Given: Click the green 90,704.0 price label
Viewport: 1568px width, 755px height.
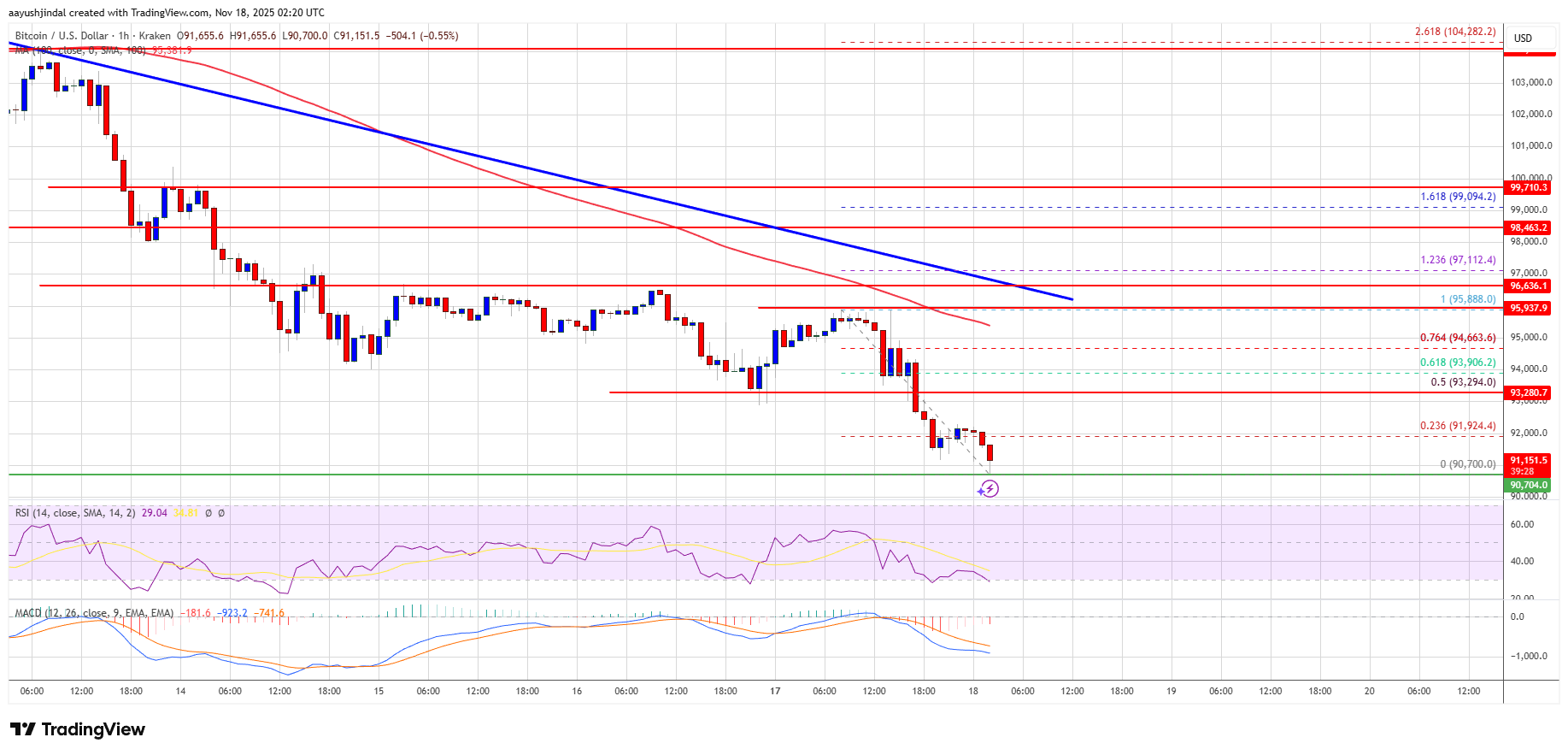Looking at the screenshot, I should pyautogui.click(x=1529, y=485).
